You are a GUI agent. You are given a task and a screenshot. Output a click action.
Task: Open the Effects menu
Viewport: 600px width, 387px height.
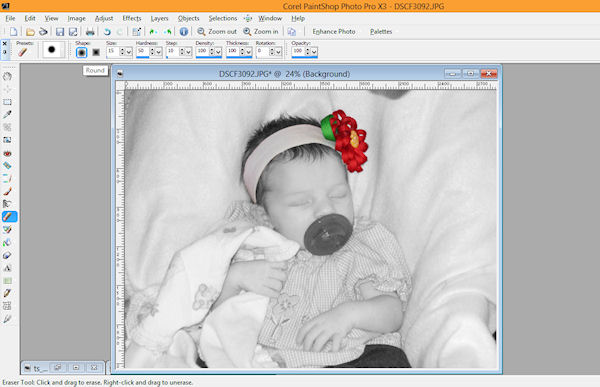(x=132, y=18)
